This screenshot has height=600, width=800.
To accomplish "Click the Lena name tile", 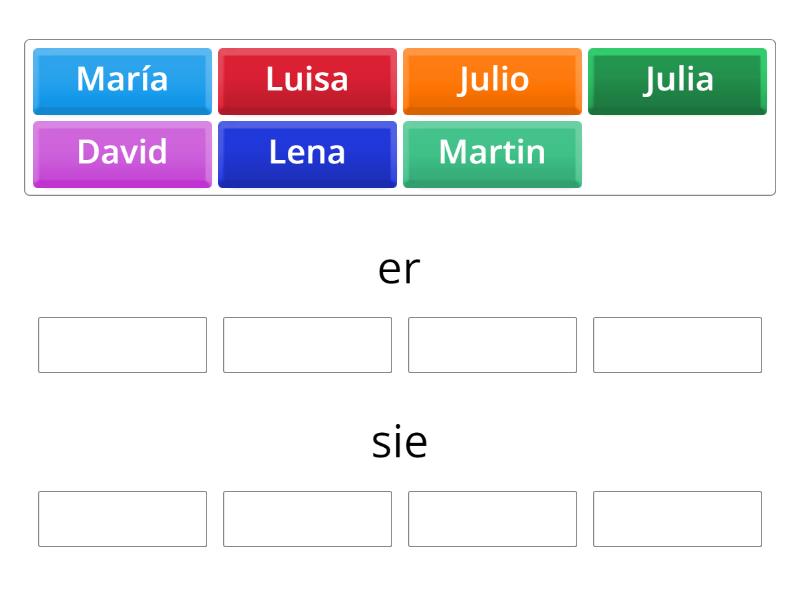I will coord(307,153).
